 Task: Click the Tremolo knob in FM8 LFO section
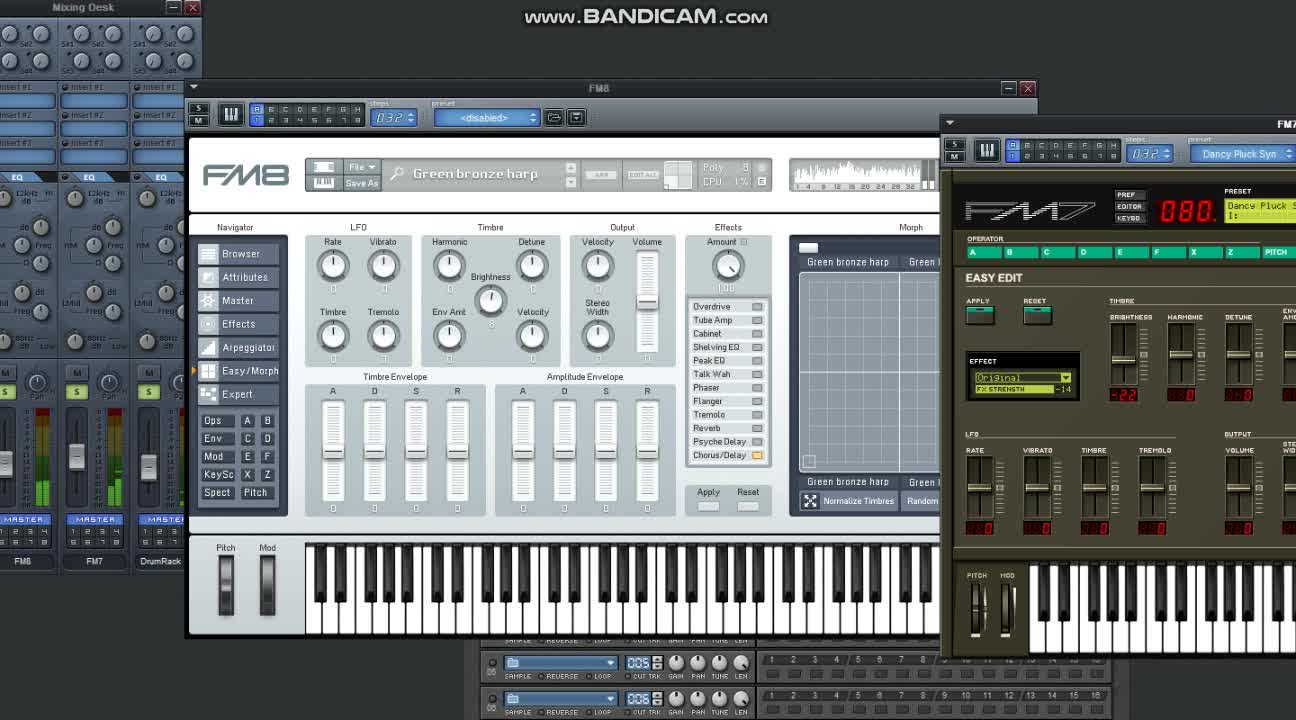(383, 336)
